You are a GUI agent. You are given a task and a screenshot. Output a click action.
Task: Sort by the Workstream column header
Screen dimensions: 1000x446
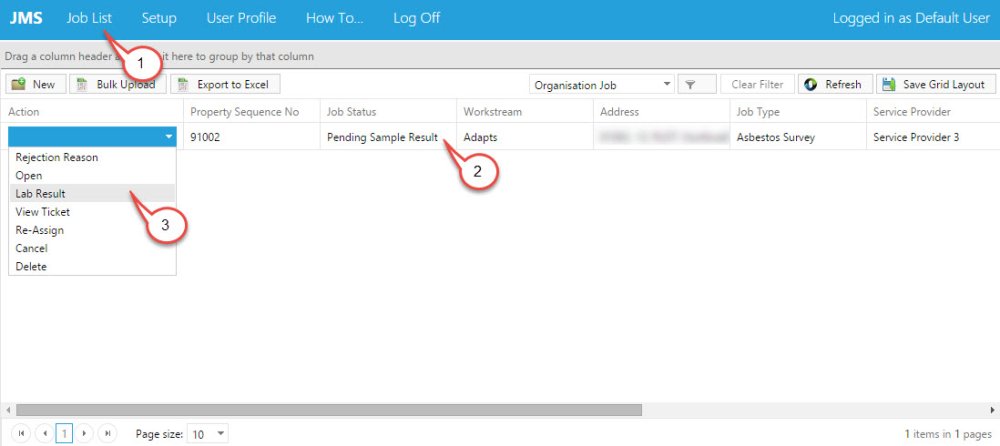pyautogui.click(x=525, y=112)
